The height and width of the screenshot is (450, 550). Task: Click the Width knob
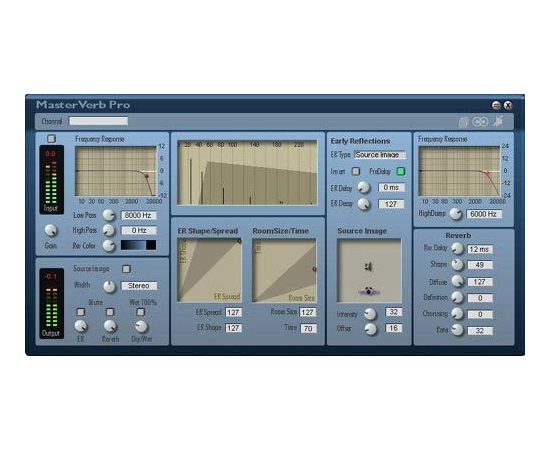[x=109, y=286]
